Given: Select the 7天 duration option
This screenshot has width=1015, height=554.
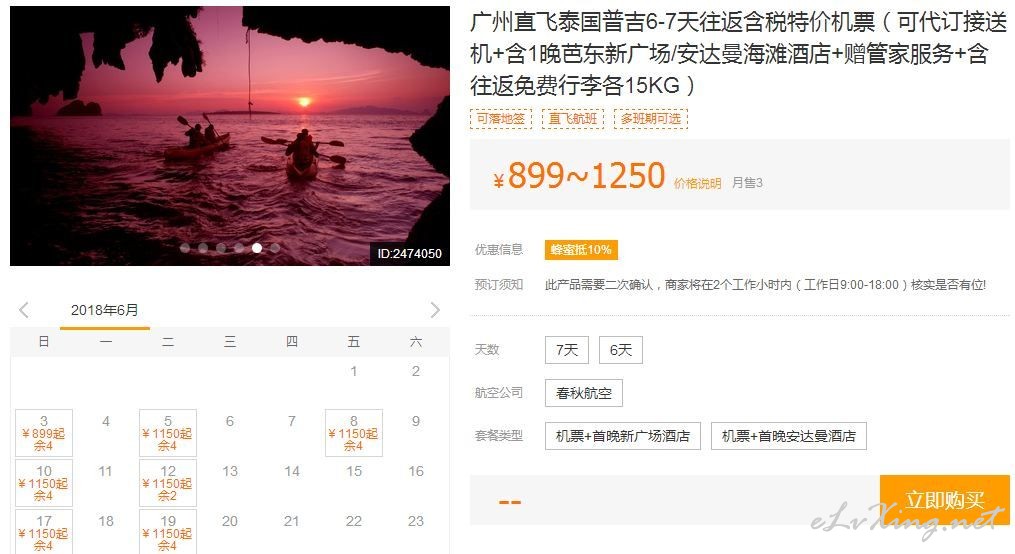Looking at the screenshot, I should [x=566, y=350].
